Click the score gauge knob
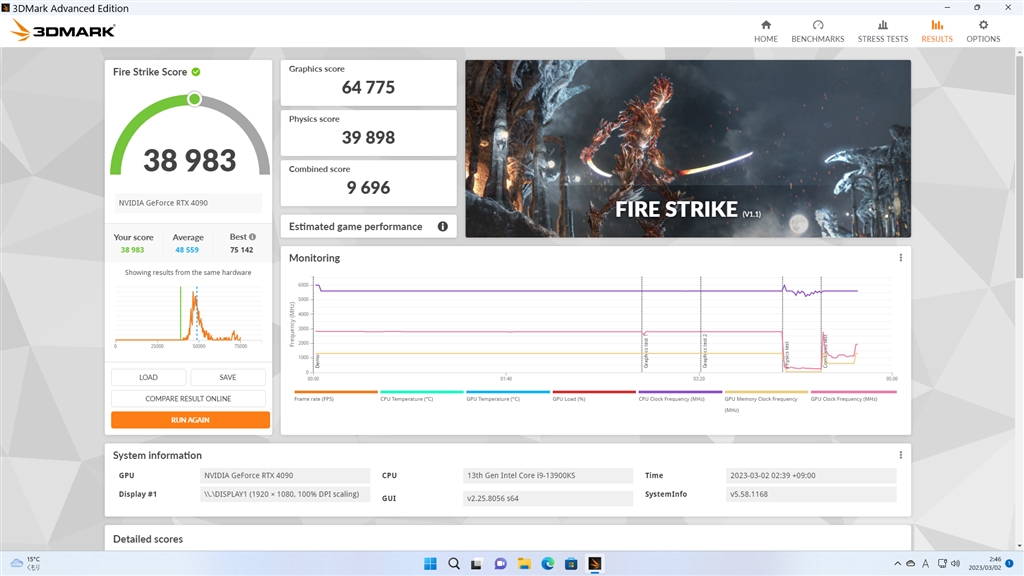 (x=194, y=99)
